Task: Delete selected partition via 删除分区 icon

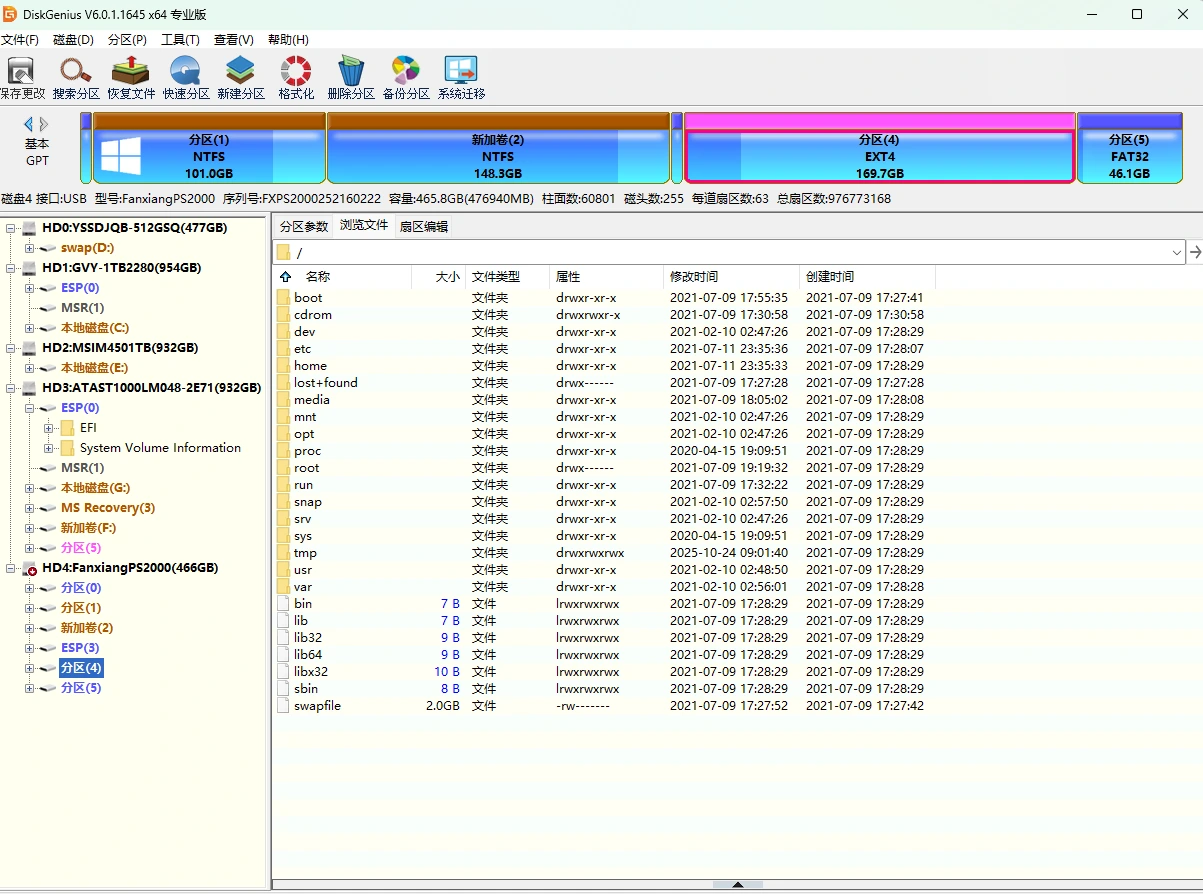Action: (350, 76)
